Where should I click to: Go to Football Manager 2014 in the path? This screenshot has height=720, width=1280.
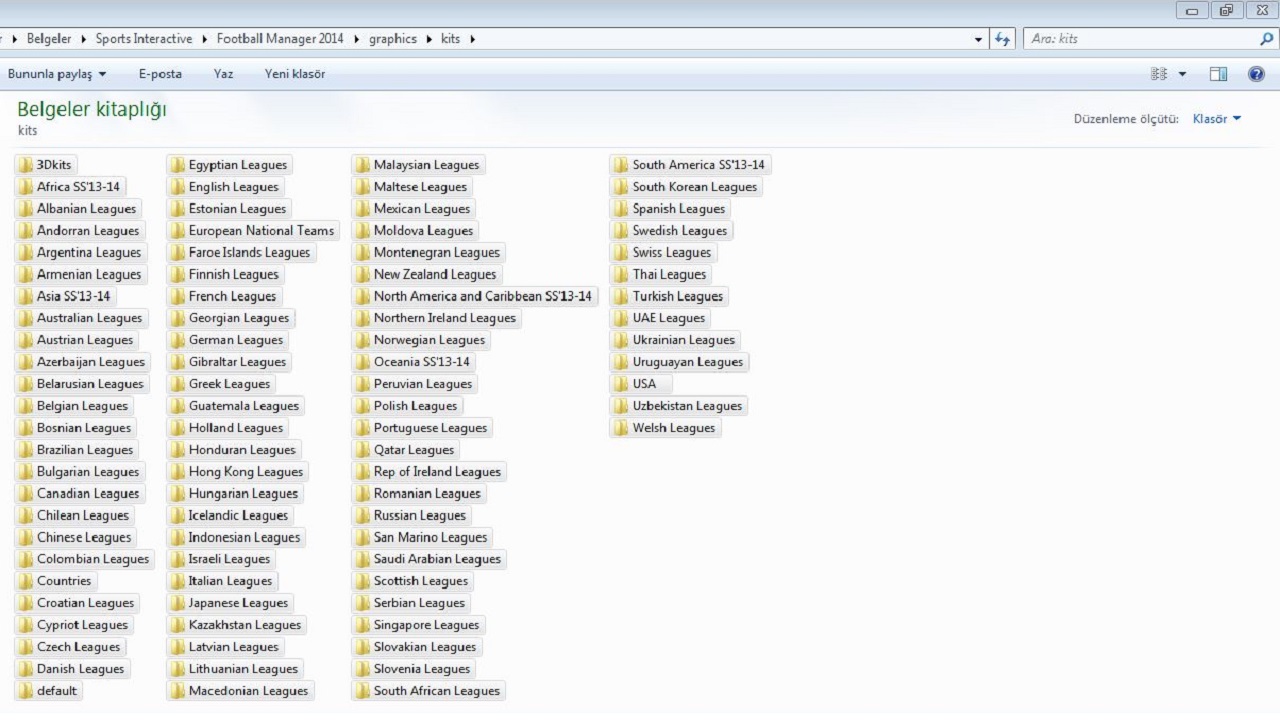coord(280,39)
